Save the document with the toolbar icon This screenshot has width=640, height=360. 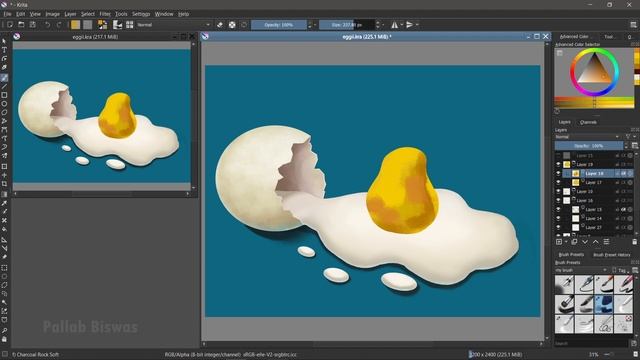point(33,25)
